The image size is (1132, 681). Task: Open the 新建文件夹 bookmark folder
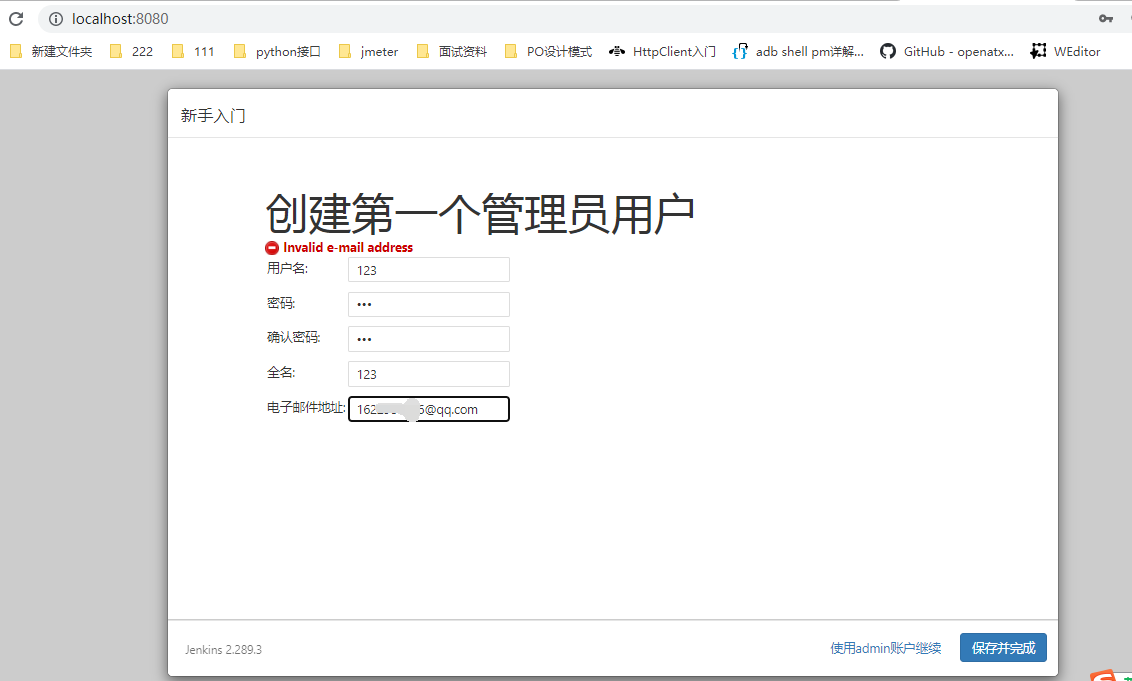51,51
